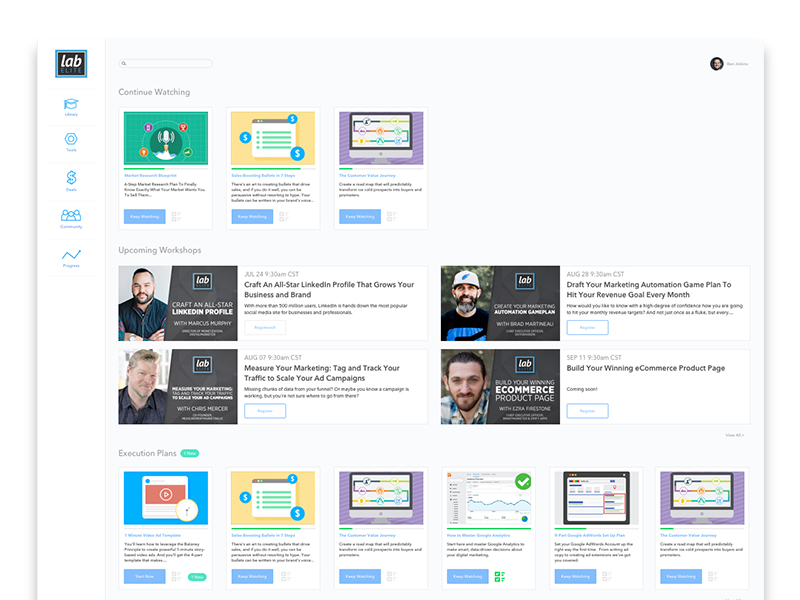Click the Google Analytics card progress bar
This screenshot has width=800, height=600.
pos(489,528)
